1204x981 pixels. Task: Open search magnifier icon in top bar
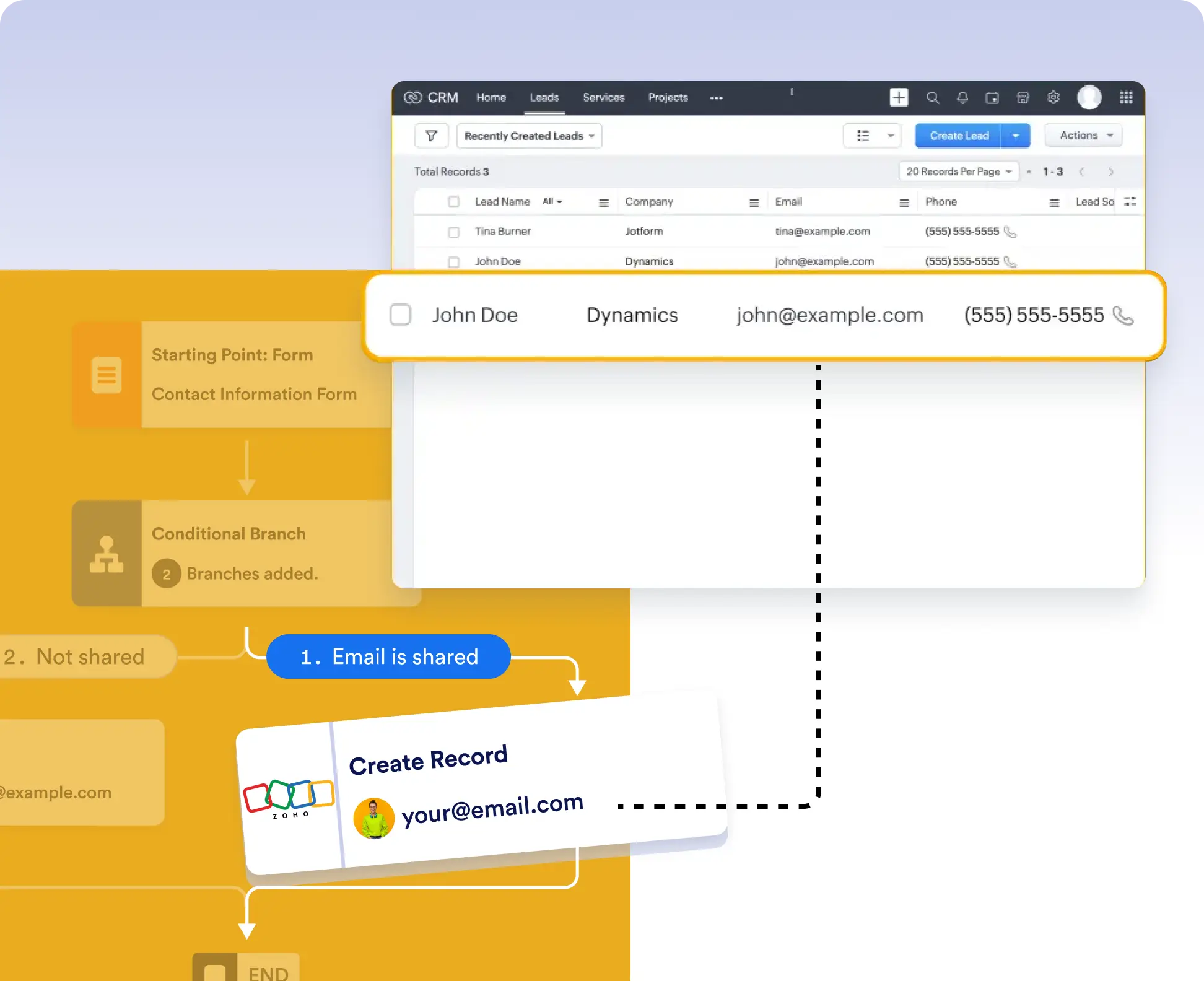[x=932, y=98]
